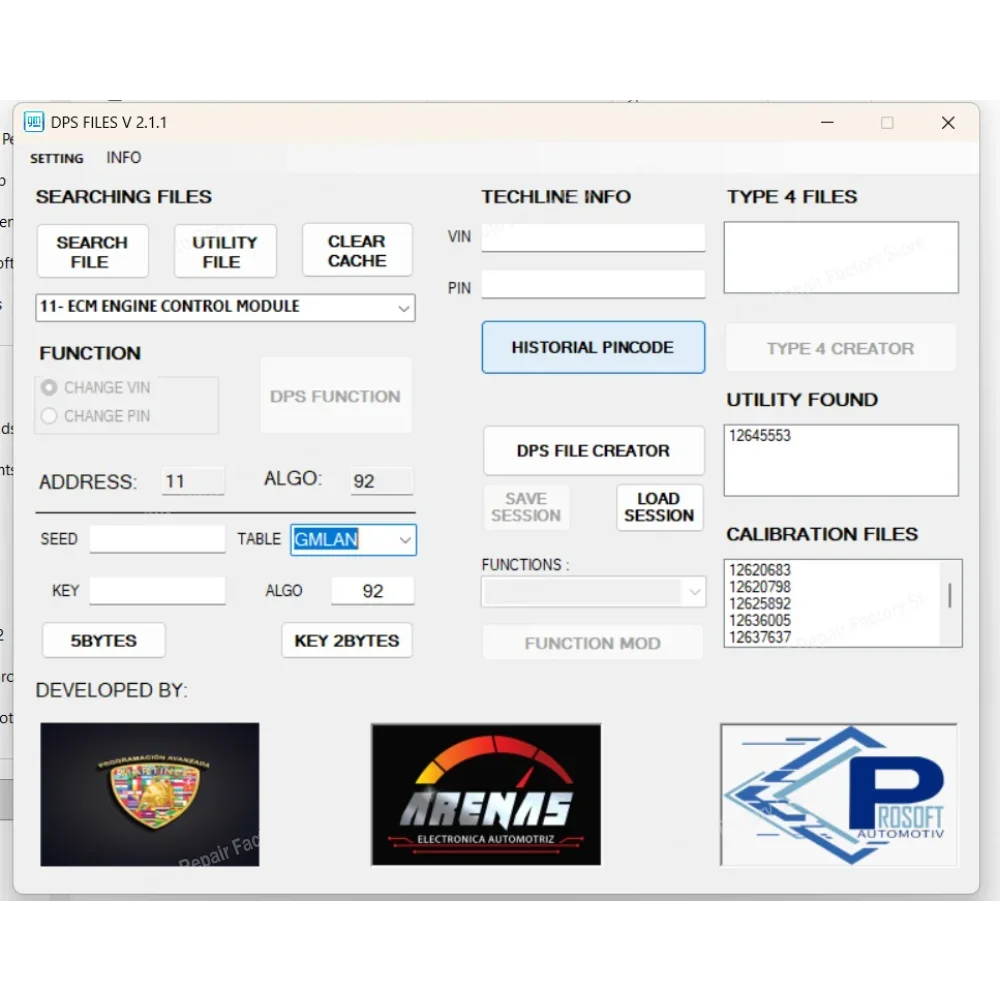Viewport: 1000px width, 1000px height.
Task: Click the TYPE 4 FILES list box
Action: click(x=841, y=258)
